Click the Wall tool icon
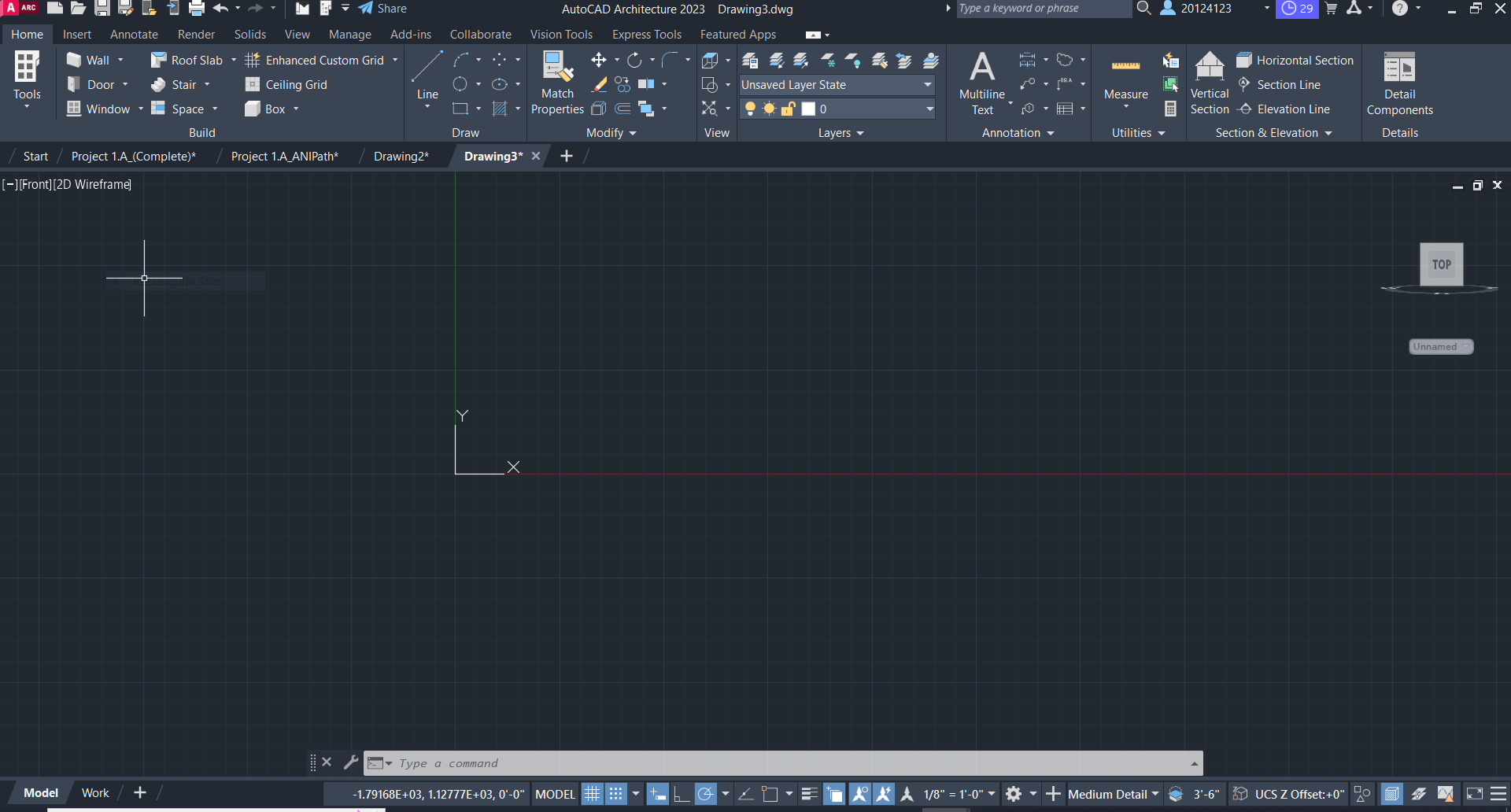 pos(74,61)
